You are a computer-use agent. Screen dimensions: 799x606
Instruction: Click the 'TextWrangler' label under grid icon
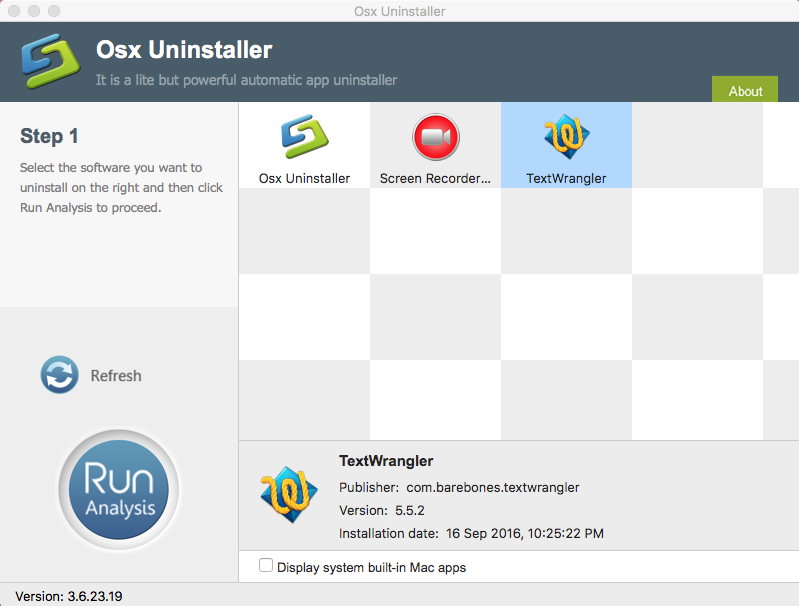566,178
